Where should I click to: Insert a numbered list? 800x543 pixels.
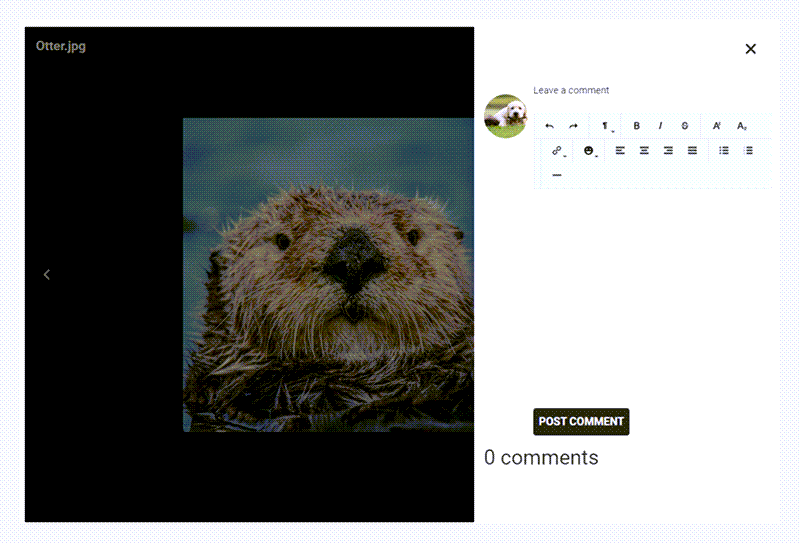tap(748, 151)
